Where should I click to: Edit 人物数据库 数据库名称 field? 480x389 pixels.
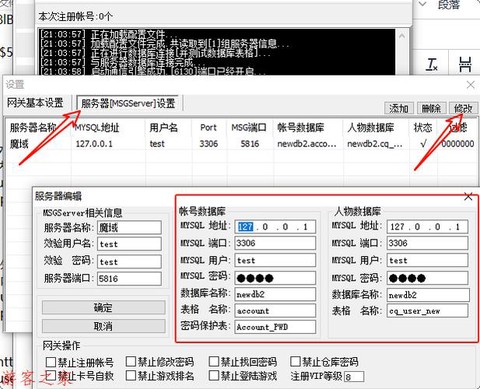point(428,295)
